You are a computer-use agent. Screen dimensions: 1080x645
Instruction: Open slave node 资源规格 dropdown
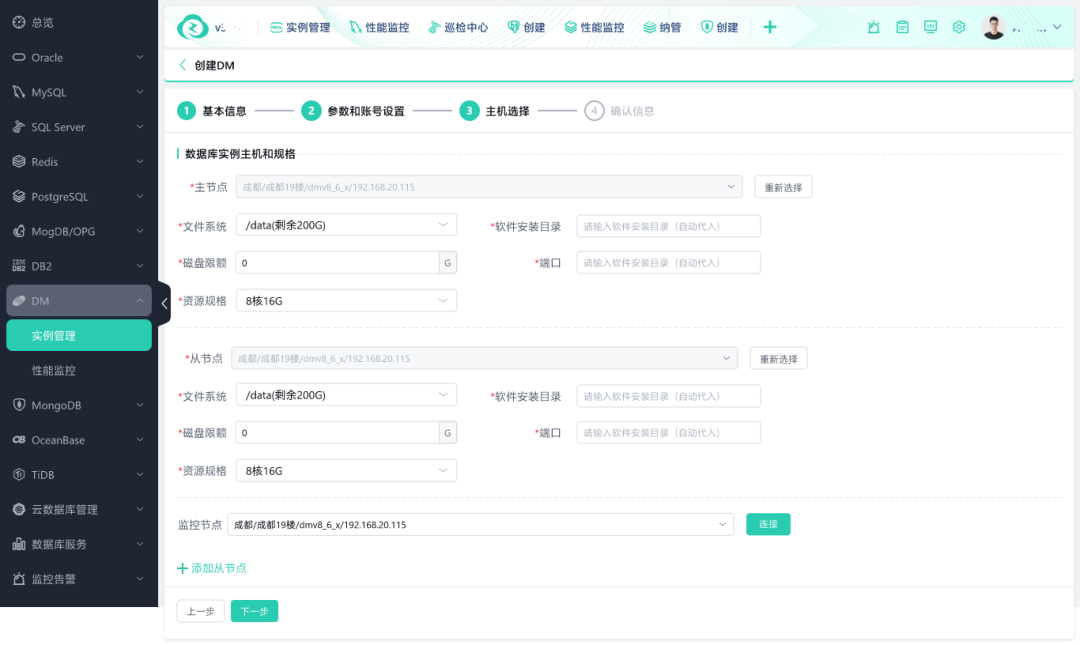(346, 471)
